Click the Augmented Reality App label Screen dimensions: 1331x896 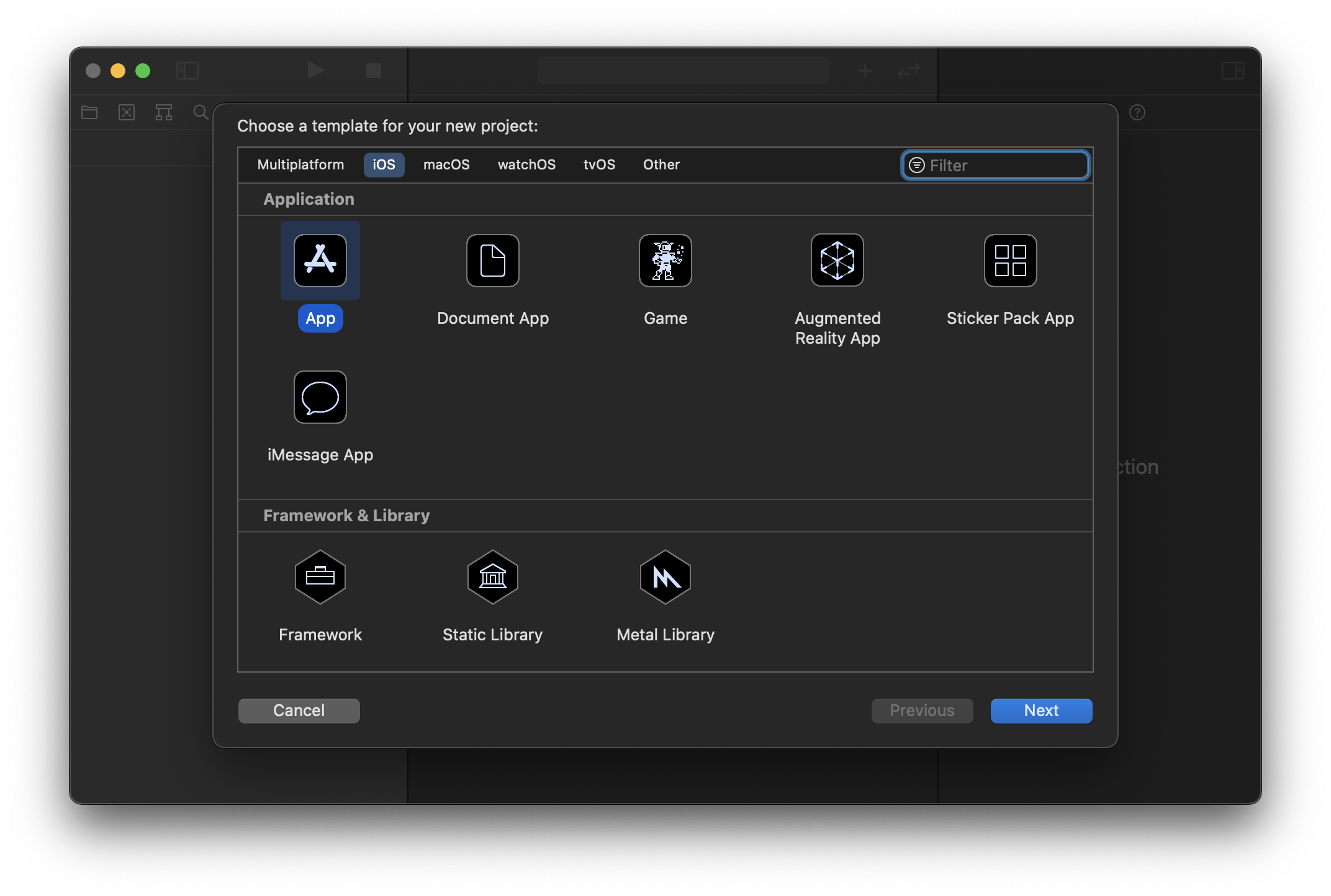point(837,328)
